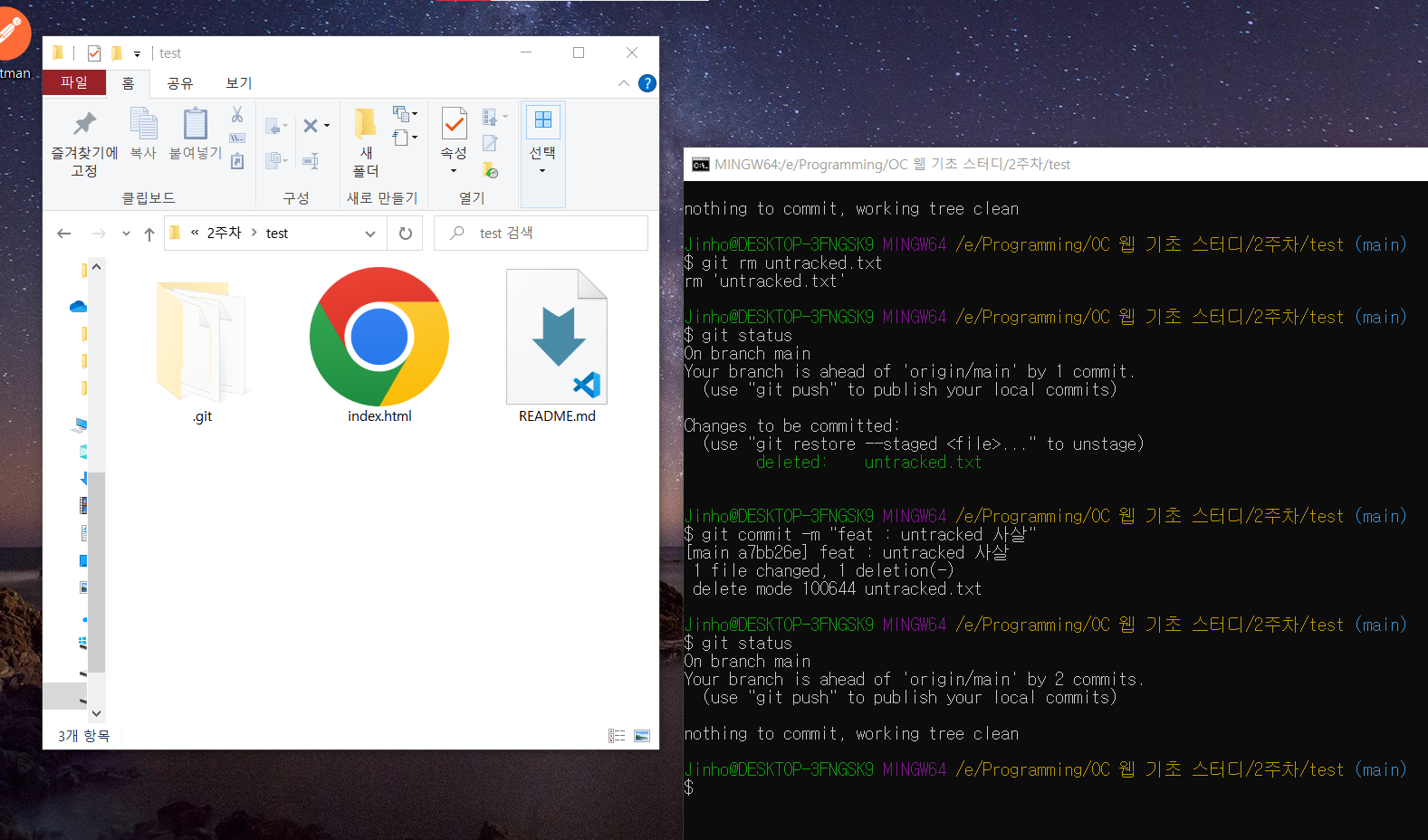This screenshot has width=1428, height=840.
Task: Switch to the 홈 (Home) ribbon tab
Action: tap(128, 83)
